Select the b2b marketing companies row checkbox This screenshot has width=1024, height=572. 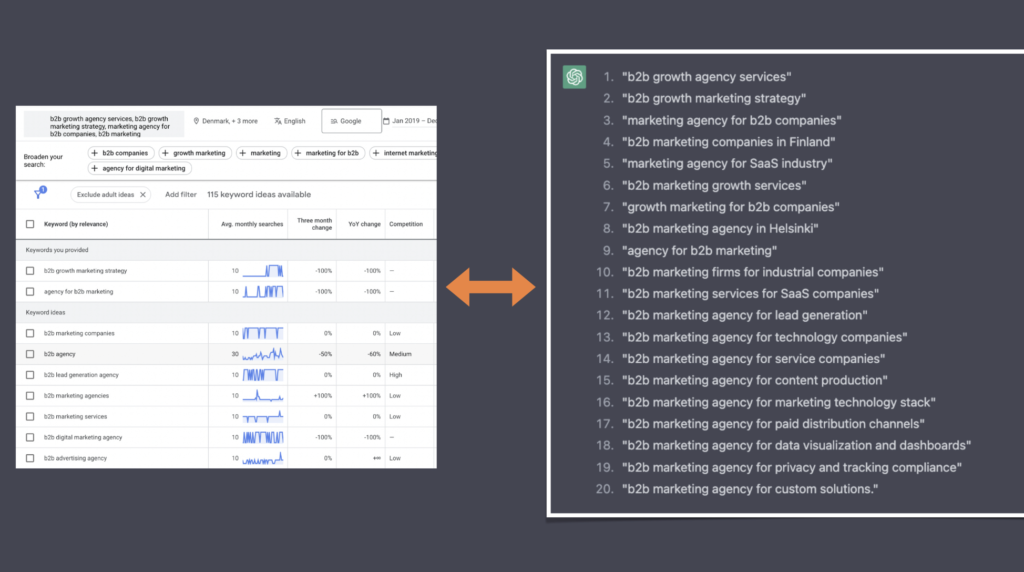(30, 333)
